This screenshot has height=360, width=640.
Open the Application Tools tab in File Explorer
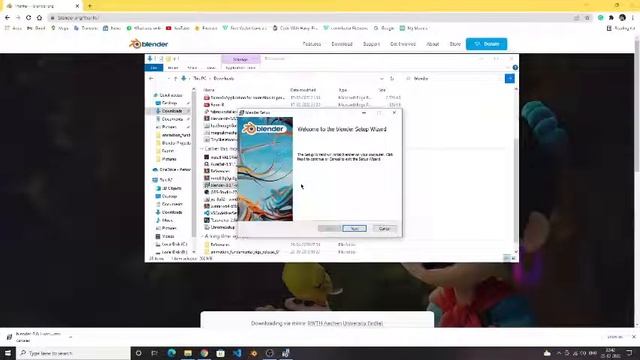coord(240,68)
